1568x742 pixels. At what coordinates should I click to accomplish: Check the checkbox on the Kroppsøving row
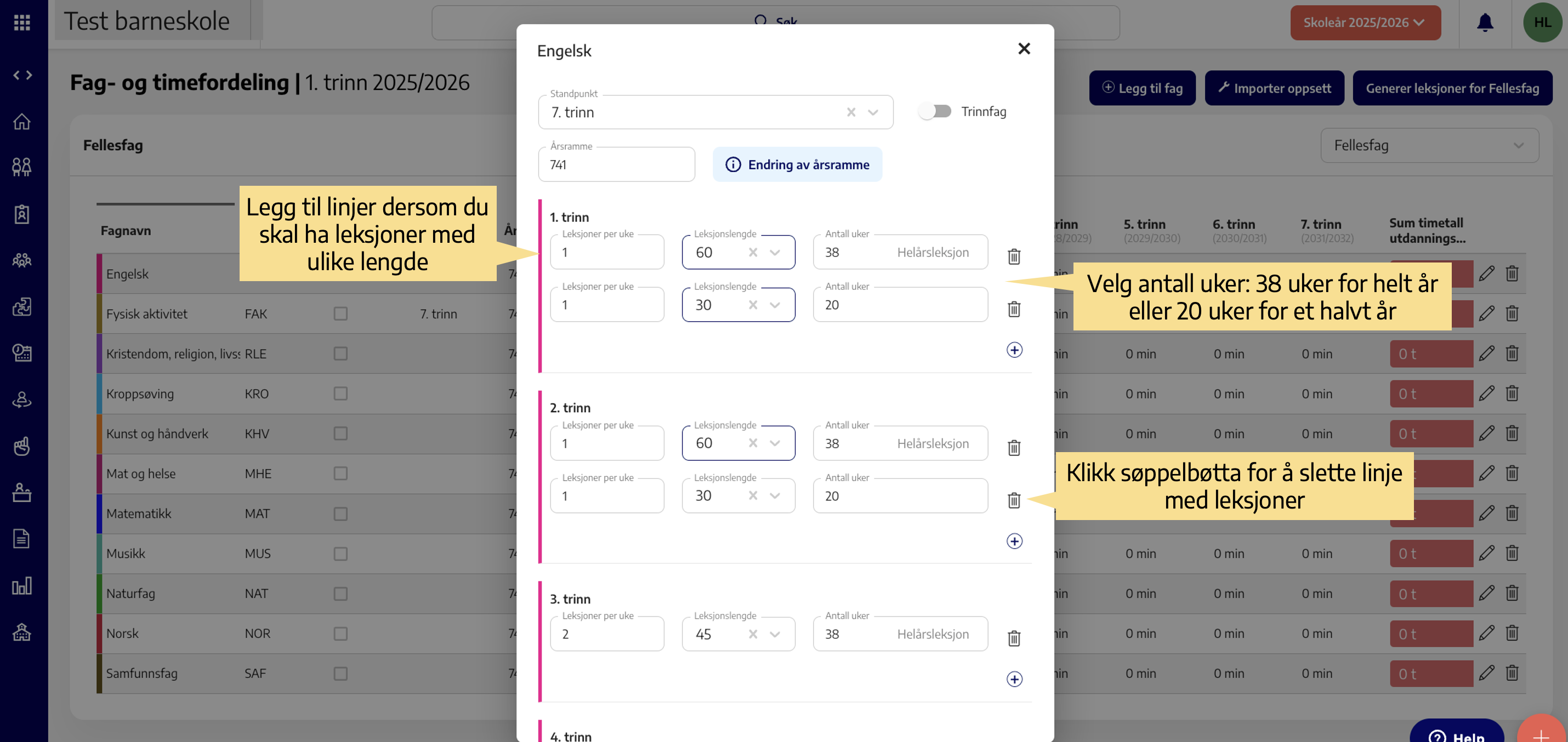click(x=340, y=393)
